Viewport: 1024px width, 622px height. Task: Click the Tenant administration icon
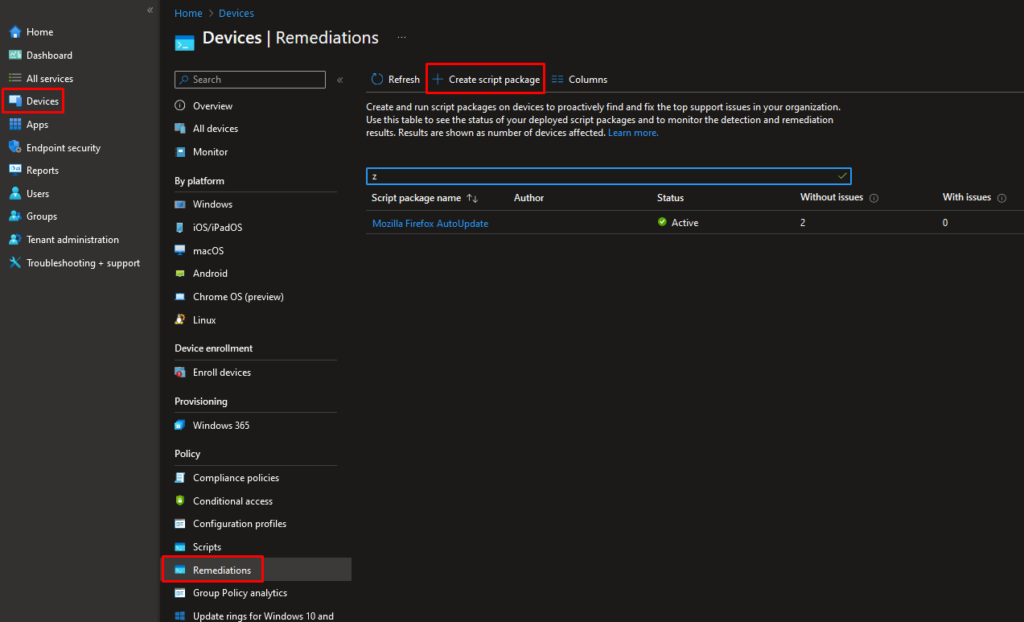15,239
